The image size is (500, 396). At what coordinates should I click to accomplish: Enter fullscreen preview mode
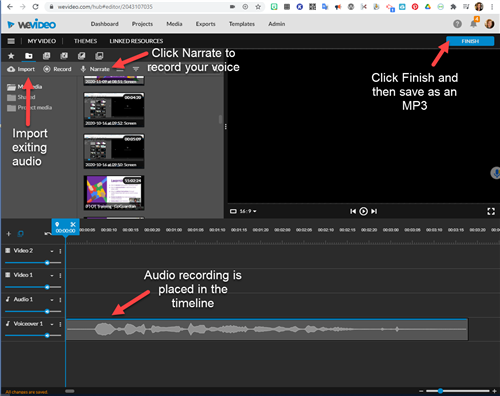coord(491,211)
